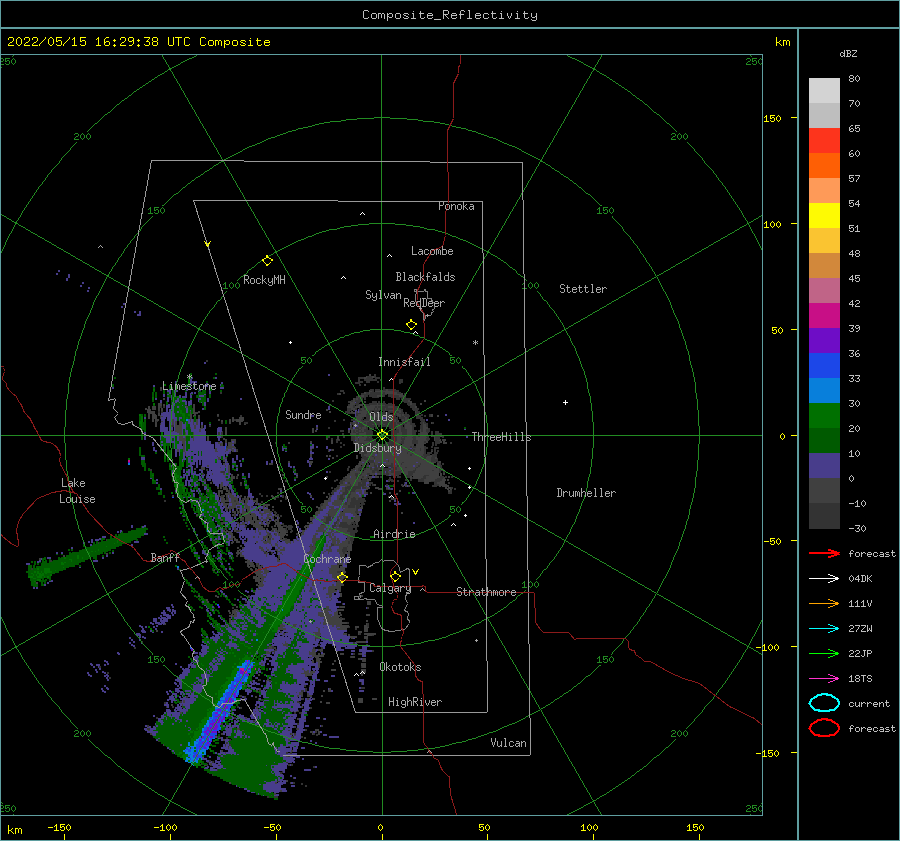Click the yellow diamond marker near Cochrane
This screenshot has height=841, width=900.
[x=342, y=577]
